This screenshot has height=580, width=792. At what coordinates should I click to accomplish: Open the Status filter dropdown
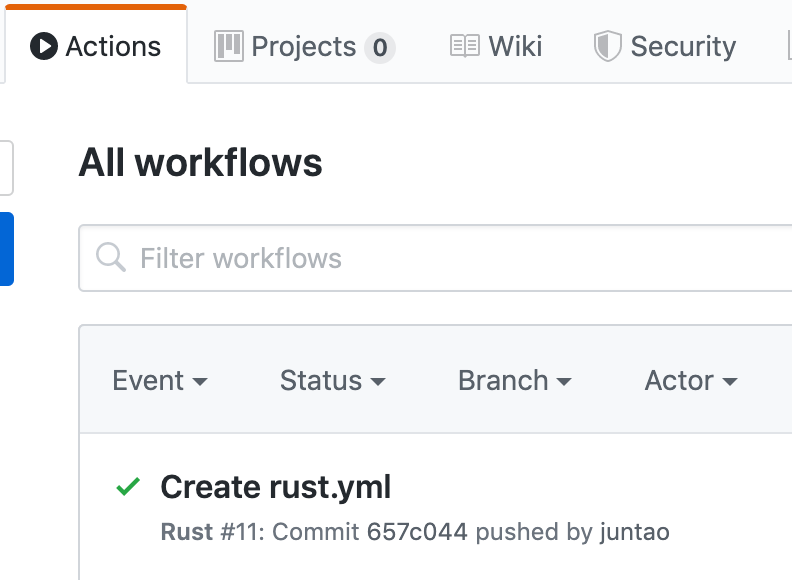coord(332,380)
